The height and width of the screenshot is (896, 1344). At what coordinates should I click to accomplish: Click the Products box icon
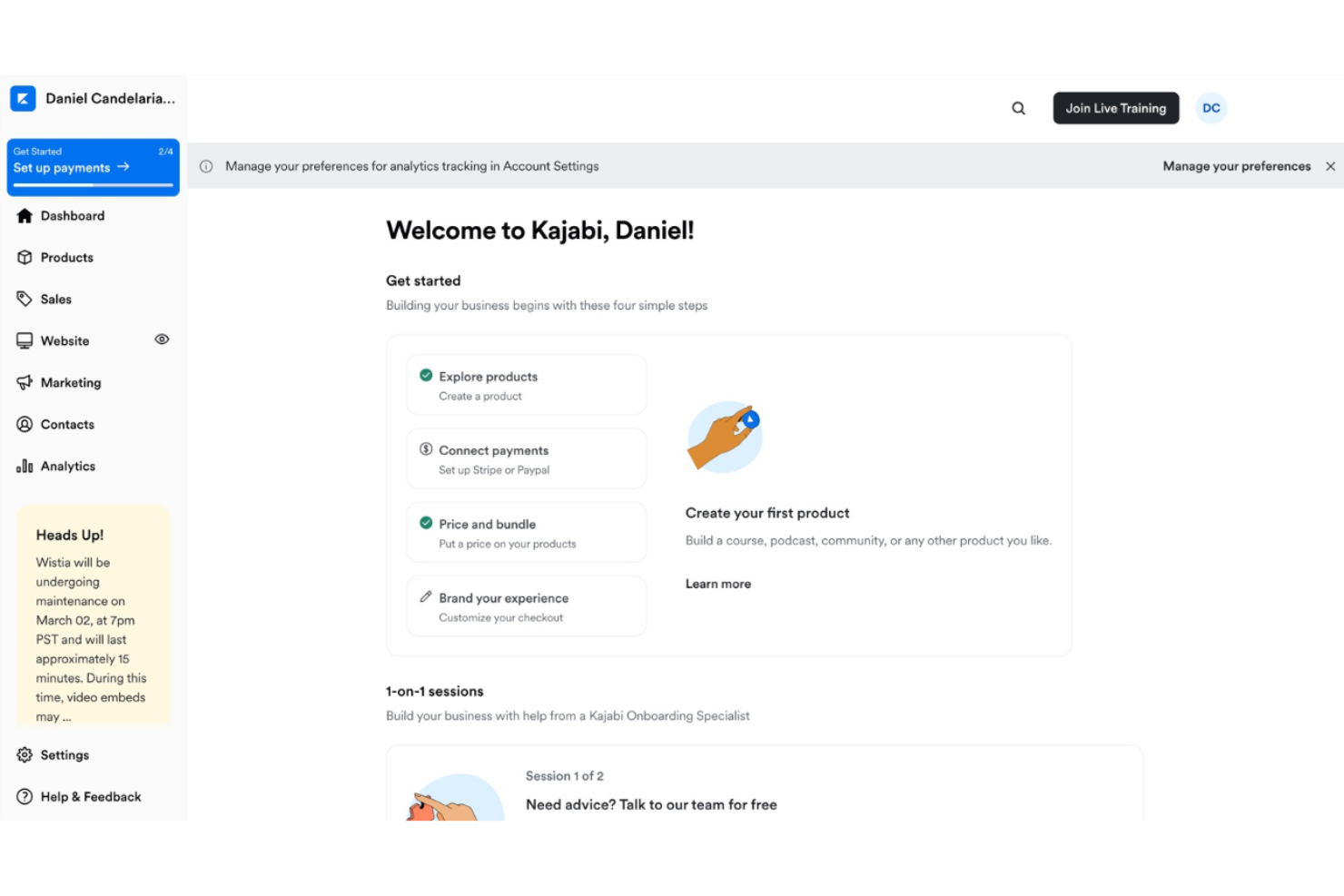coord(25,258)
